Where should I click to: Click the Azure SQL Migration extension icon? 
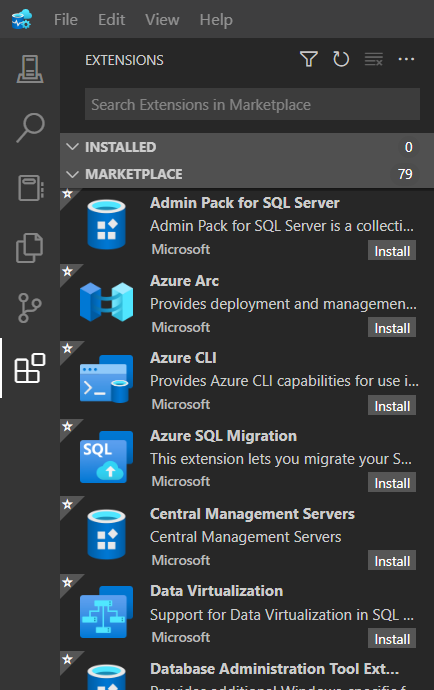(x=106, y=457)
